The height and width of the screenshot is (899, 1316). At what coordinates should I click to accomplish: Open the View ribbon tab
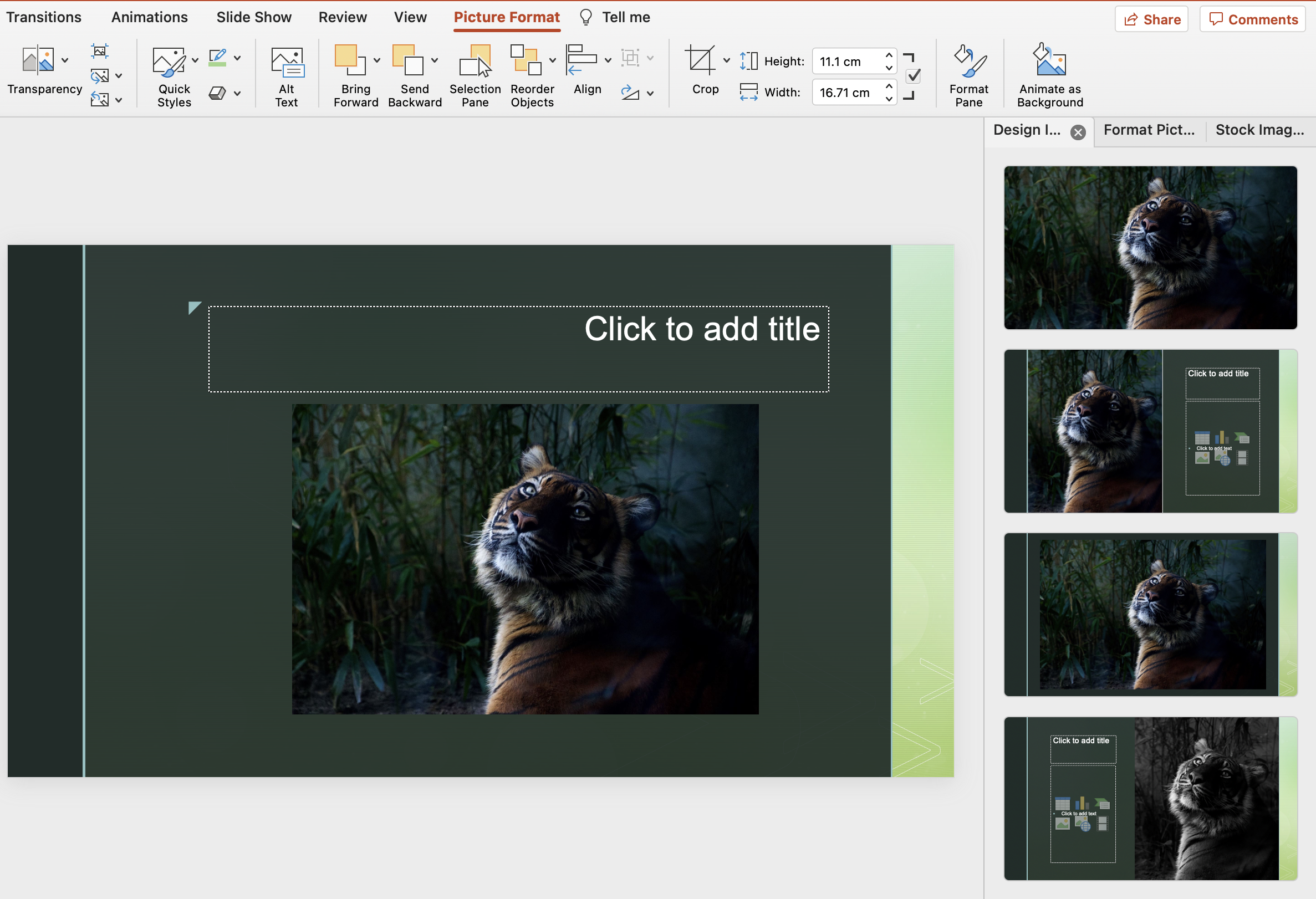click(411, 17)
